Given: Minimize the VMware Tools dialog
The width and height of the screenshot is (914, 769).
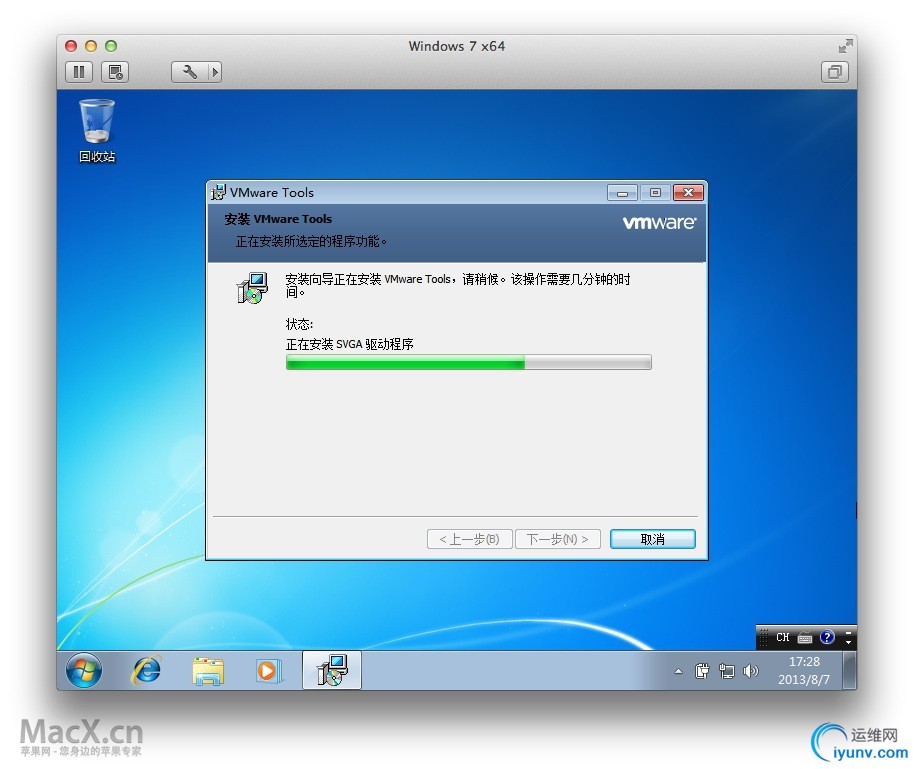Looking at the screenshot, I should [623, 193].
